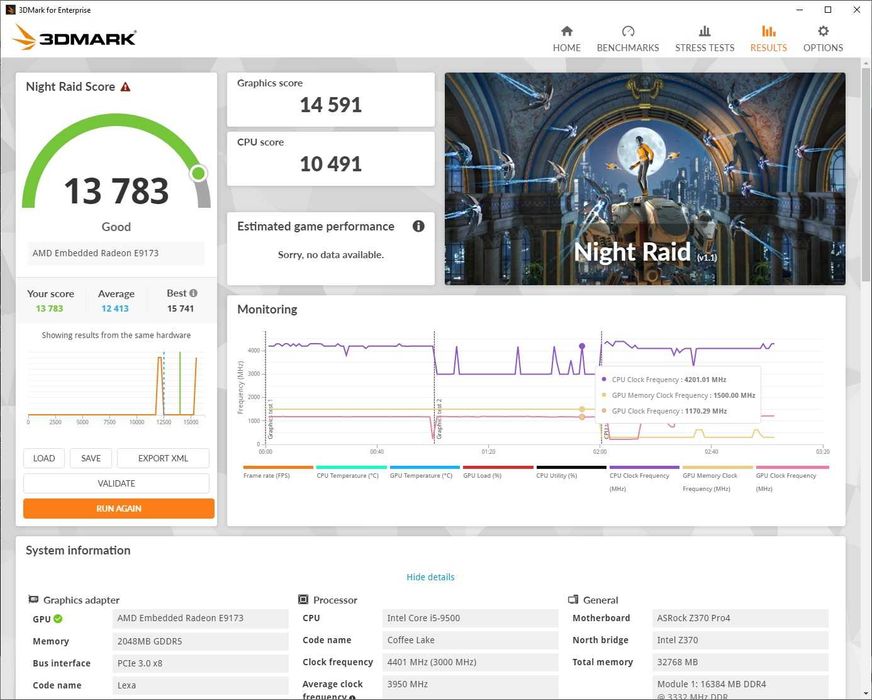The height and width of the screenshot is (700, 872).
Task: Click the Export XML button
Action: pos(163,458)
